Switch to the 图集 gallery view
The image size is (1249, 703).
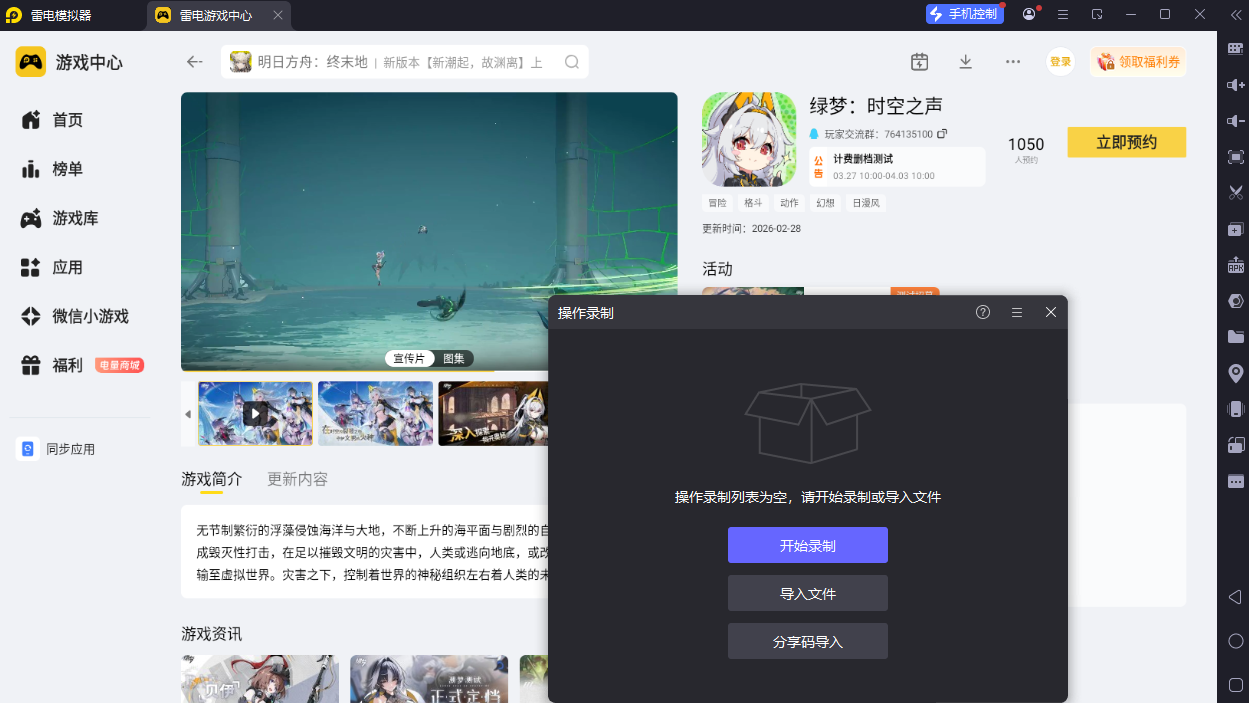coord(454,358)
